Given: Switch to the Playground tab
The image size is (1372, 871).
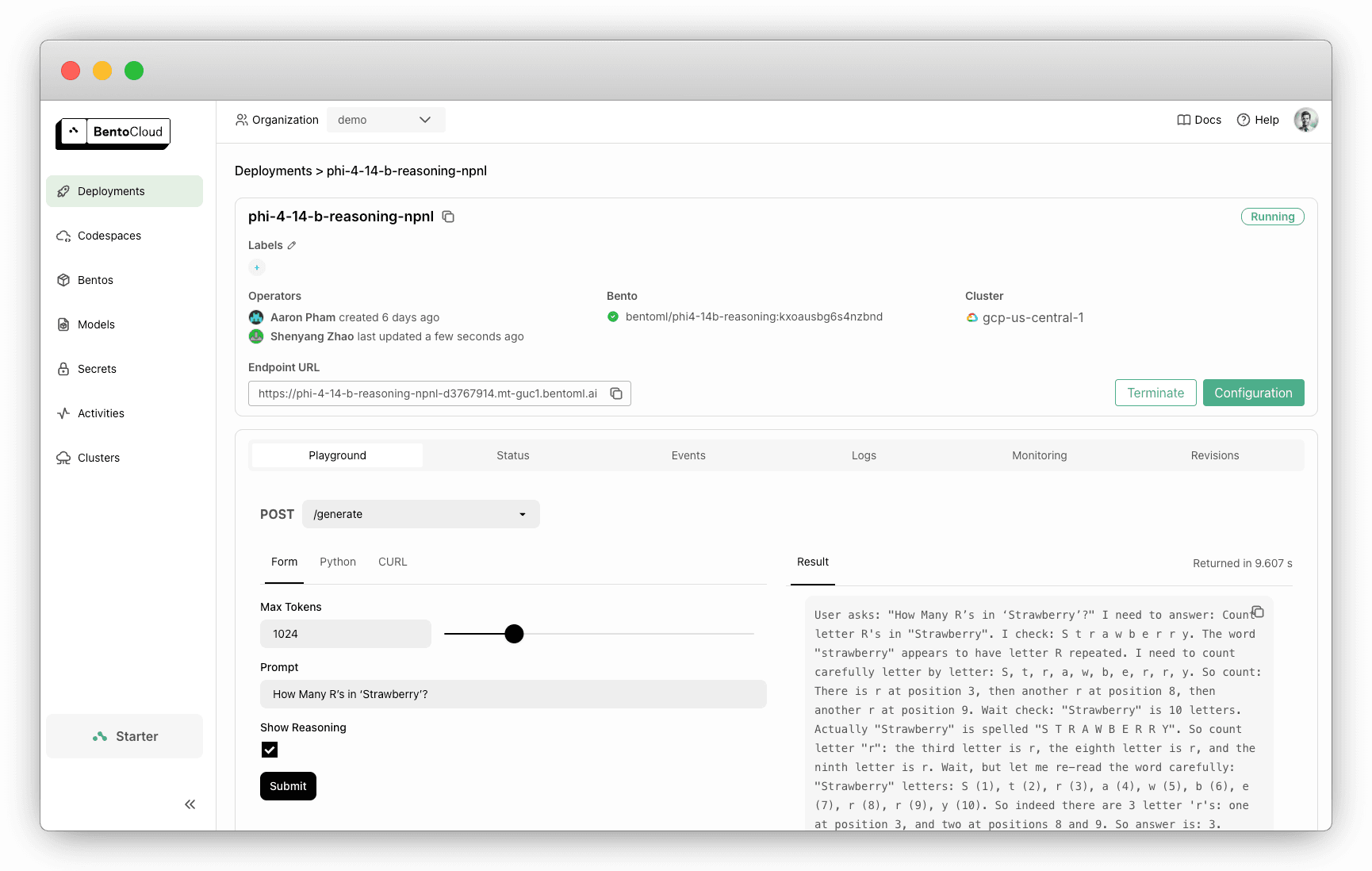Looking at the screenshot, I should [337, 455].
